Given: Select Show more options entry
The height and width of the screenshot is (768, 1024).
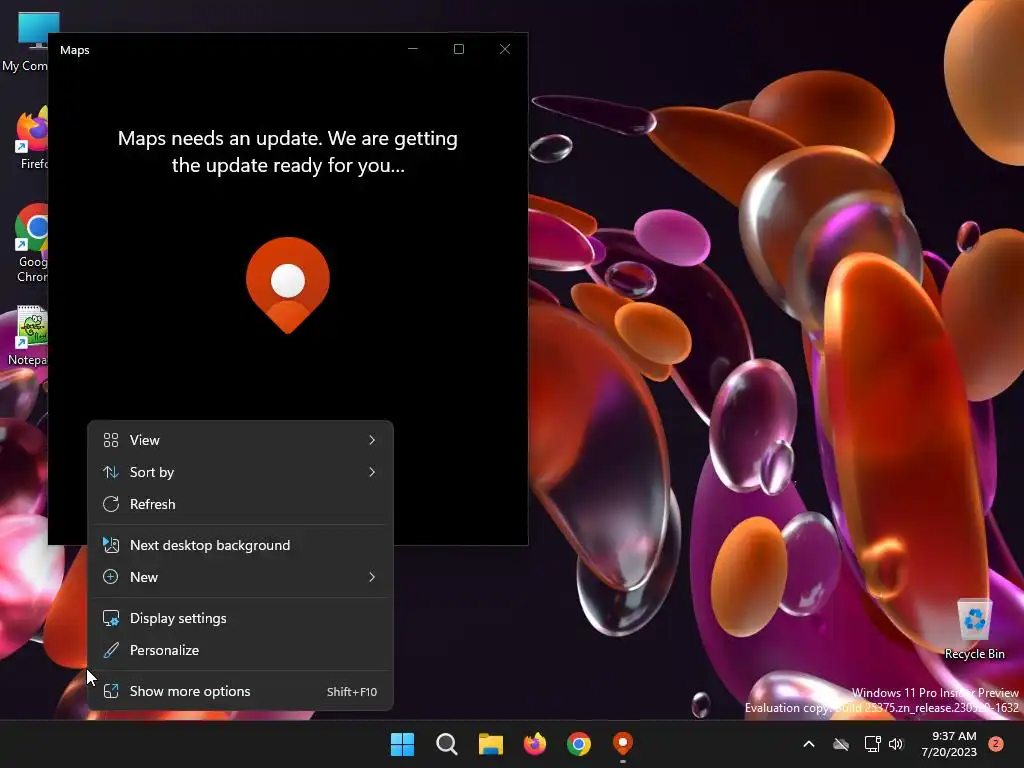Looking at the screenshot, I should 240,692.
